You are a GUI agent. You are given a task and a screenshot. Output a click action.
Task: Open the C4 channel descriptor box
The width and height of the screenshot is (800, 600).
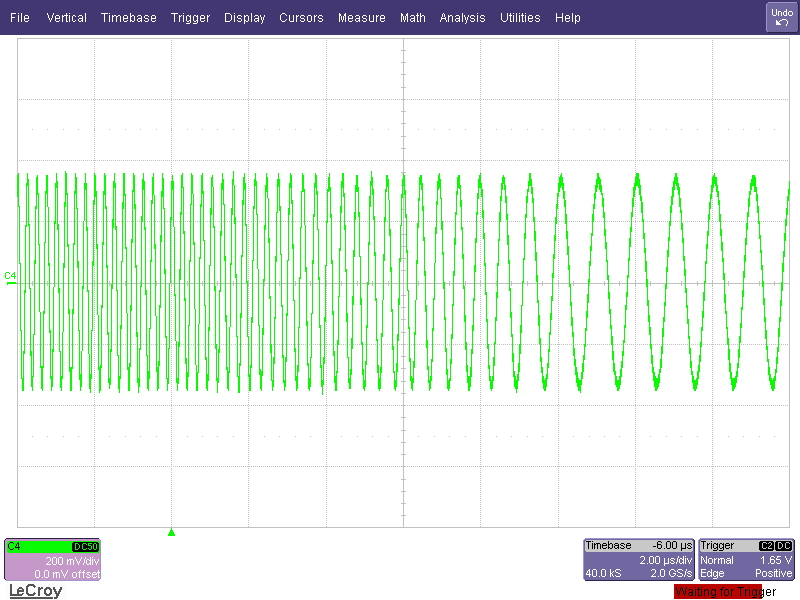53,560
